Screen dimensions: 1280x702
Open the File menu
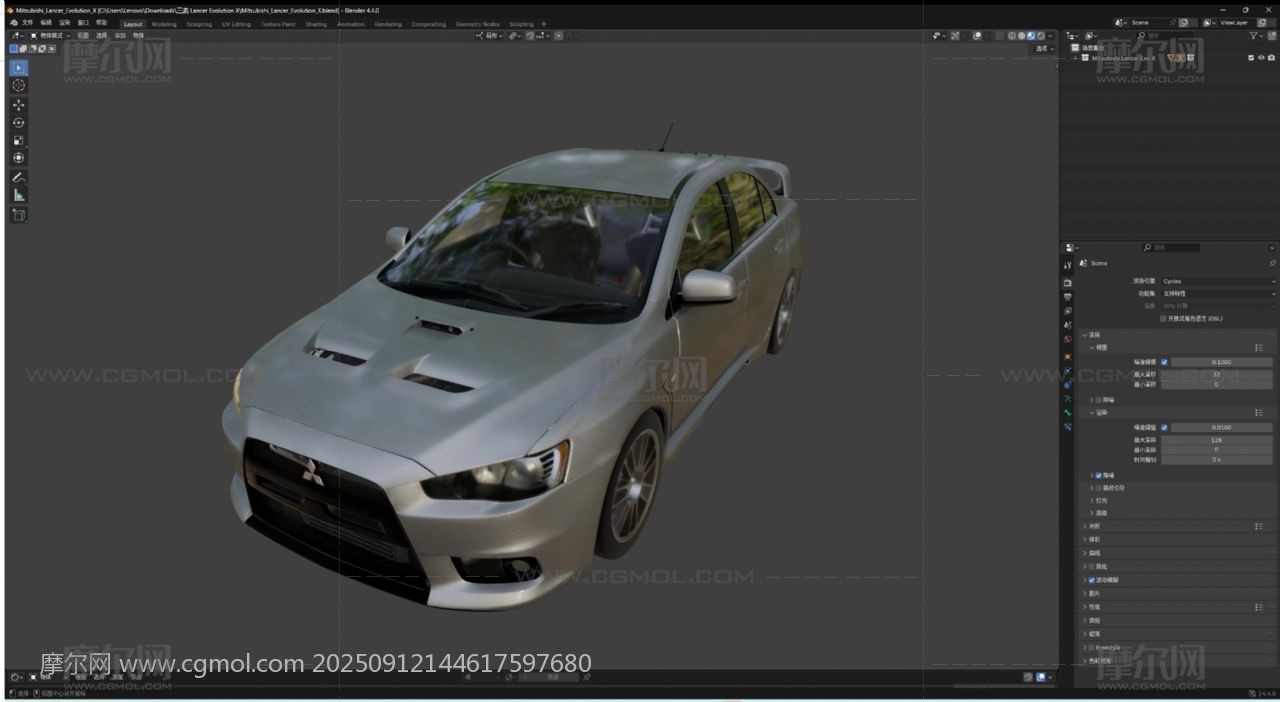(x=27, y=23)
